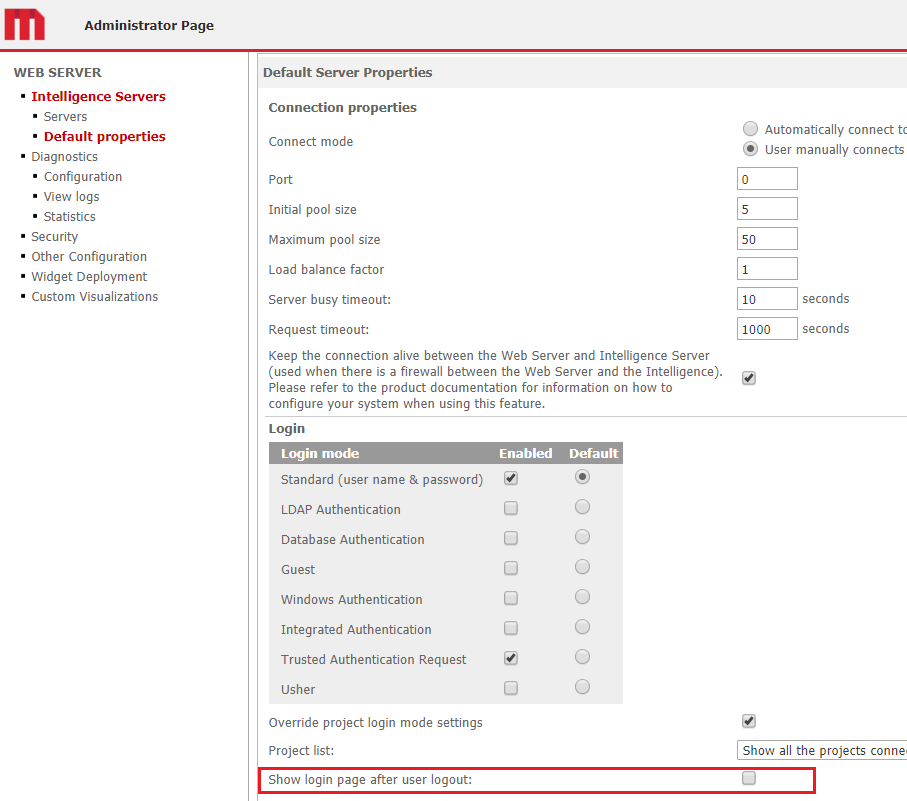The width and height of the screenshot is (907, 801).
Task: Uncheck Override project login mode settings
Action: click(748, 720)
